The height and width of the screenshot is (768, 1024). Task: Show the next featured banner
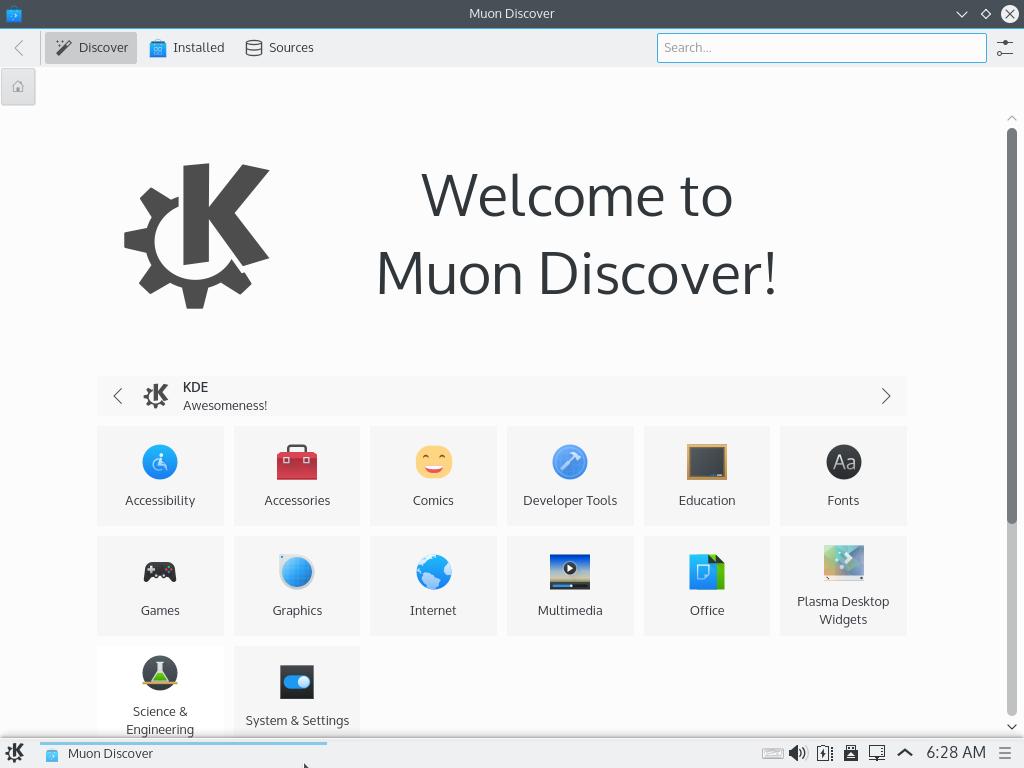click(886, 396)
